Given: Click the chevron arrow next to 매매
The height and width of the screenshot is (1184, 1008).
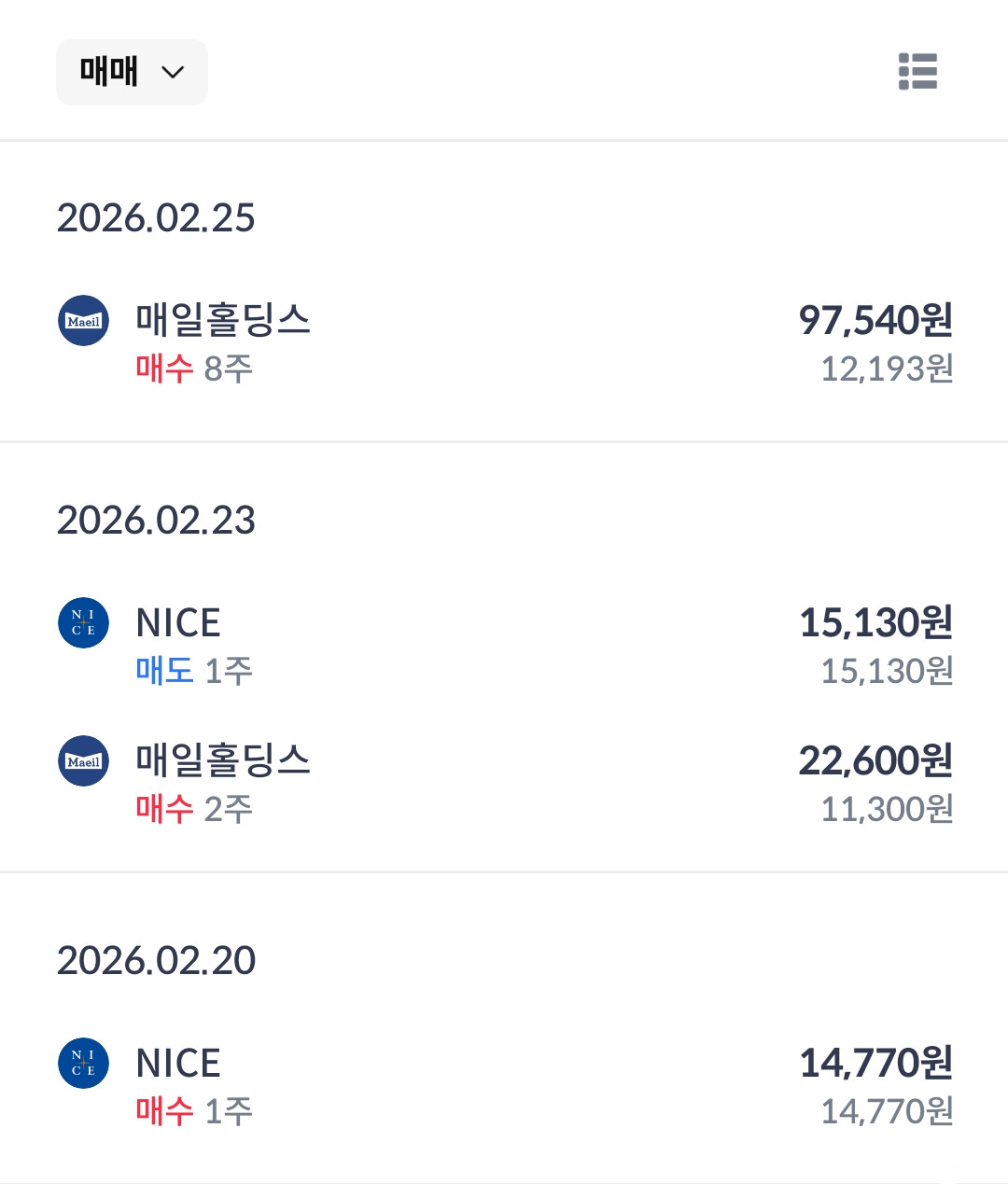Looking at the screenshot, I should coord(173,73).
